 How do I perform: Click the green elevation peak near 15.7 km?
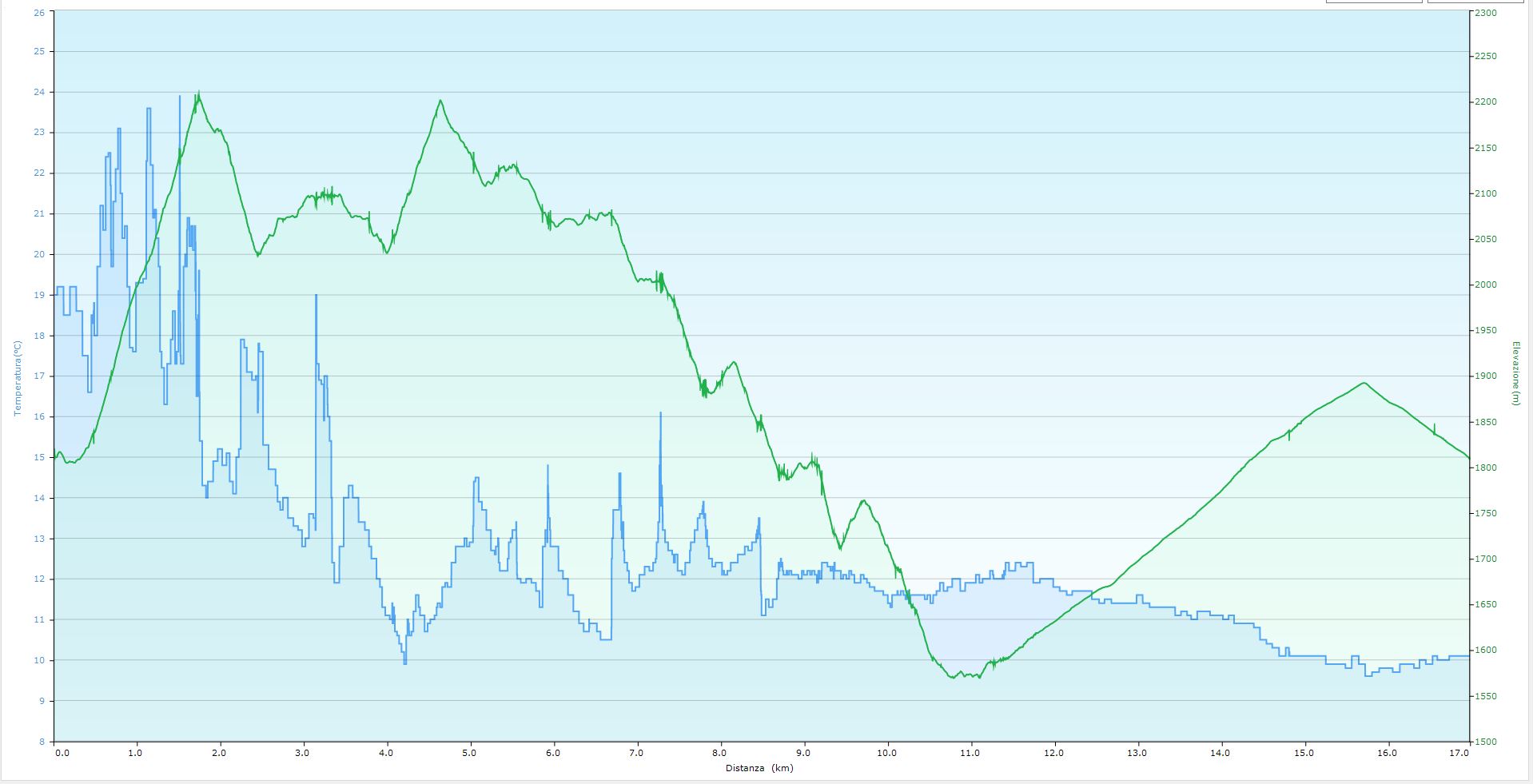tap(1364, 383)
